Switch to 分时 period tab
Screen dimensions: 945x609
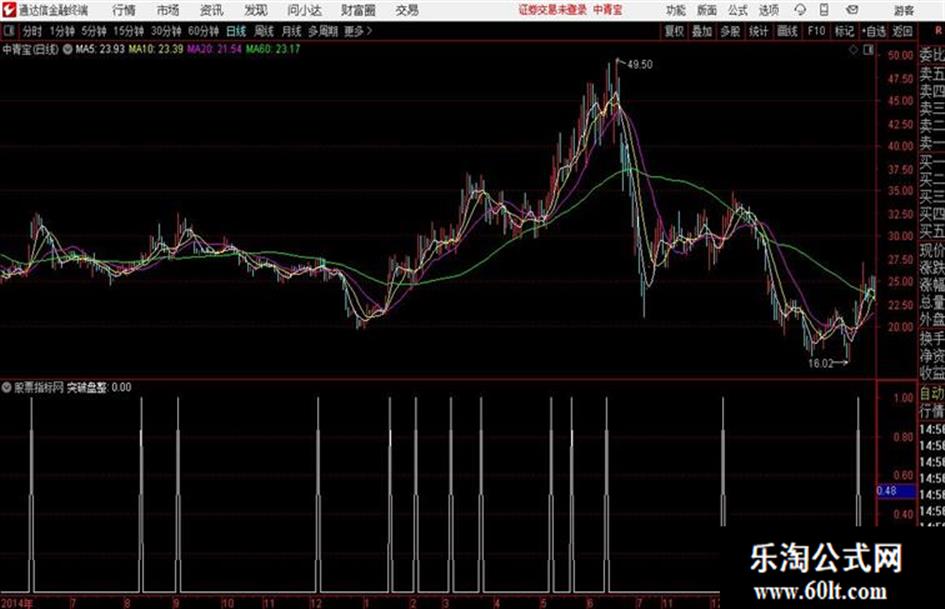click(x=32, y=31)
